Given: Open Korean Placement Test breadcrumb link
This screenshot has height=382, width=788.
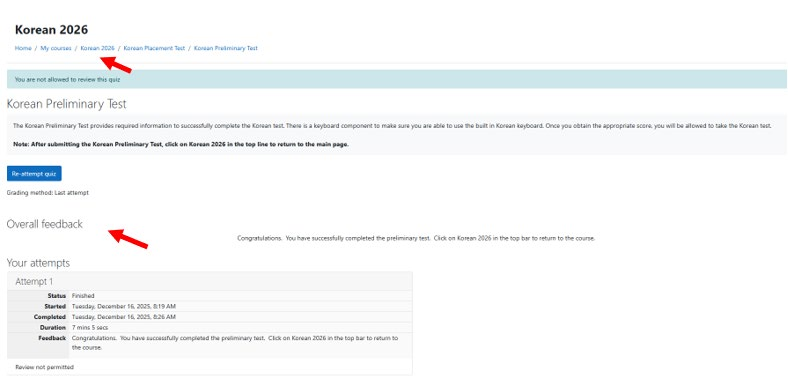Looking at the screenshot, I should pos(154,48).
